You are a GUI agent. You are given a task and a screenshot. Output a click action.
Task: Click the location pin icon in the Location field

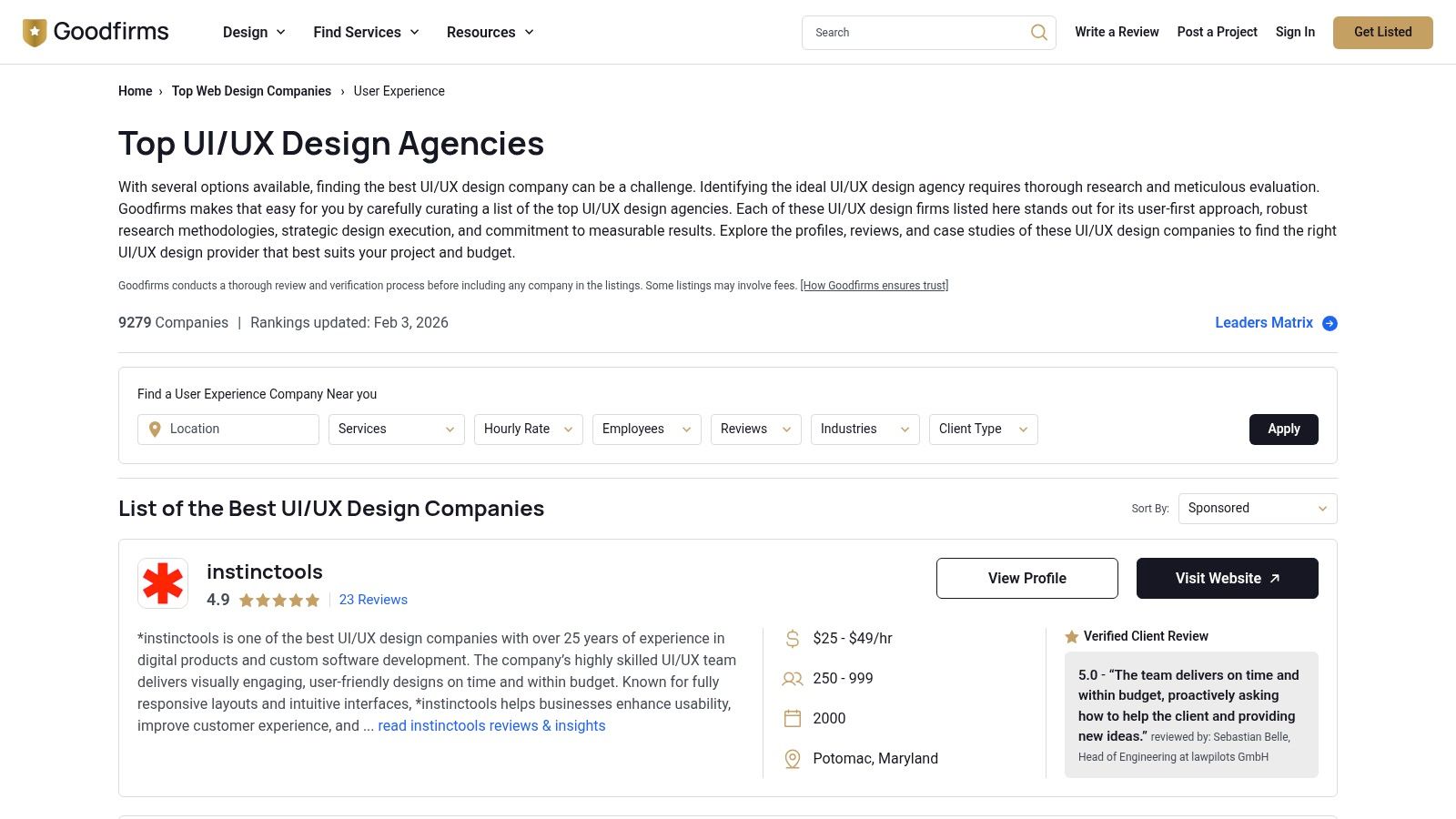point(154,429)
